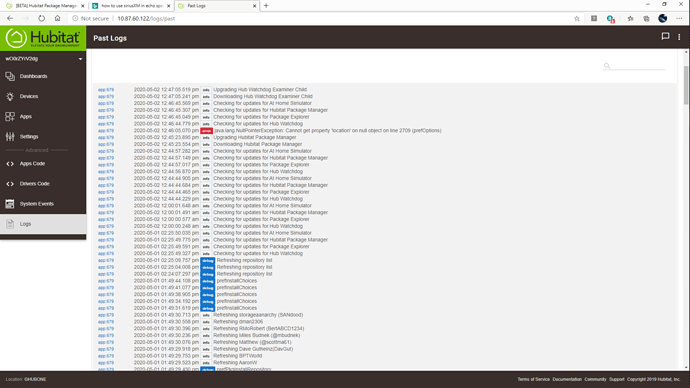The image size is (690, 388).
Task: Open the reading view icon in the toolbar
Action: coord(594,18)
